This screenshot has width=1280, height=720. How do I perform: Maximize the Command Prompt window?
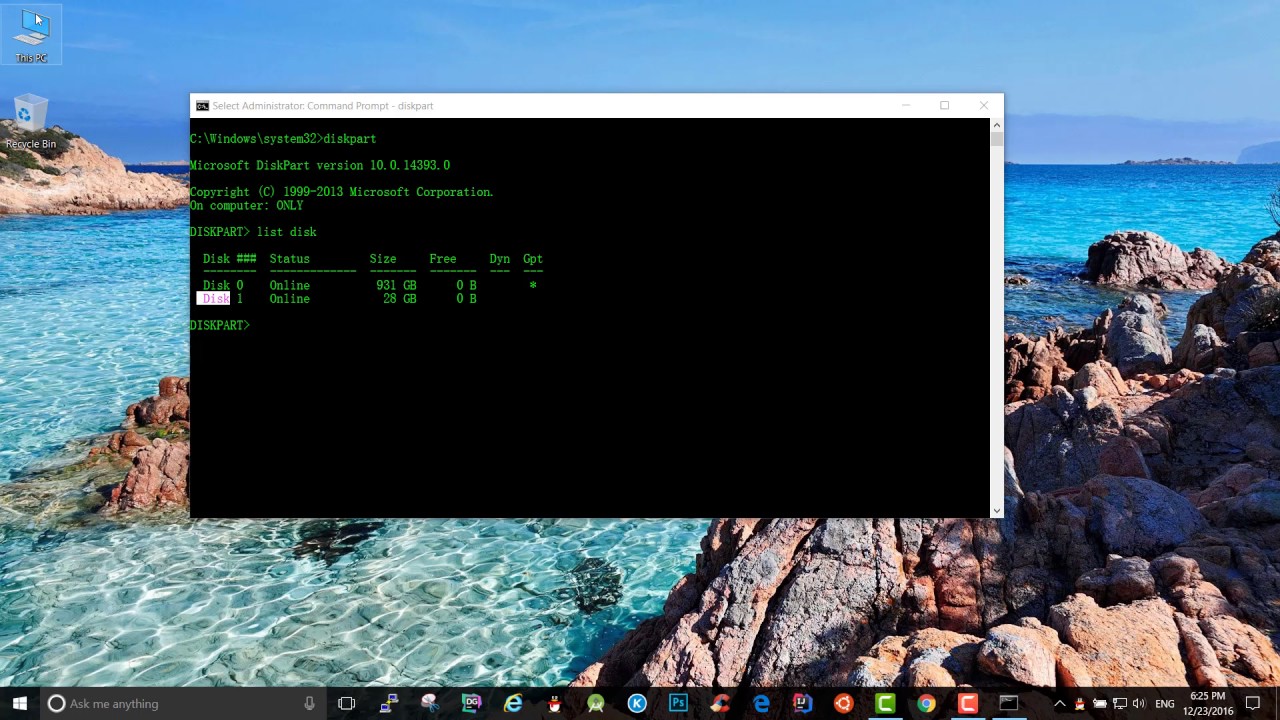[944, 105]
